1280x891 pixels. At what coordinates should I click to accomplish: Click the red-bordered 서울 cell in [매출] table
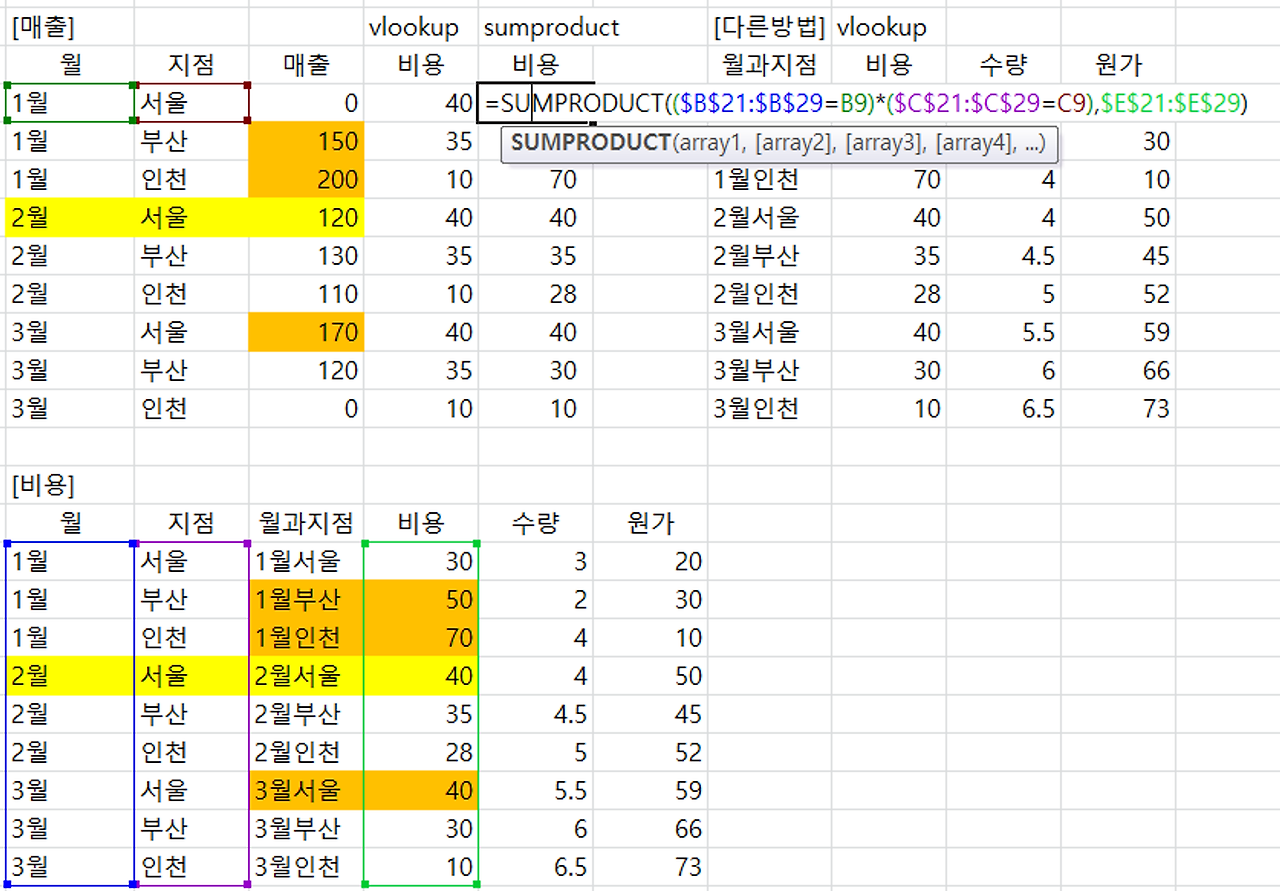coord(192,103)
